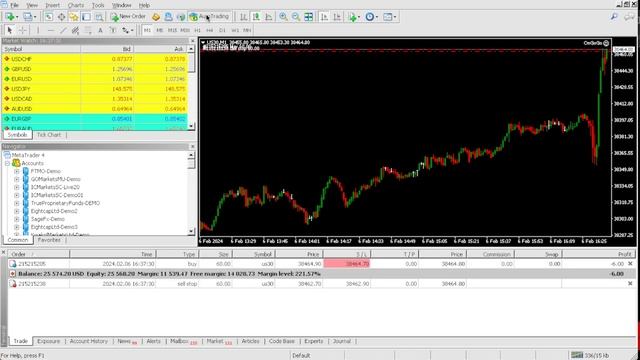Open the periods clock dropdown
The height and width of the screenshot is (360, 640).
[371, 17]
